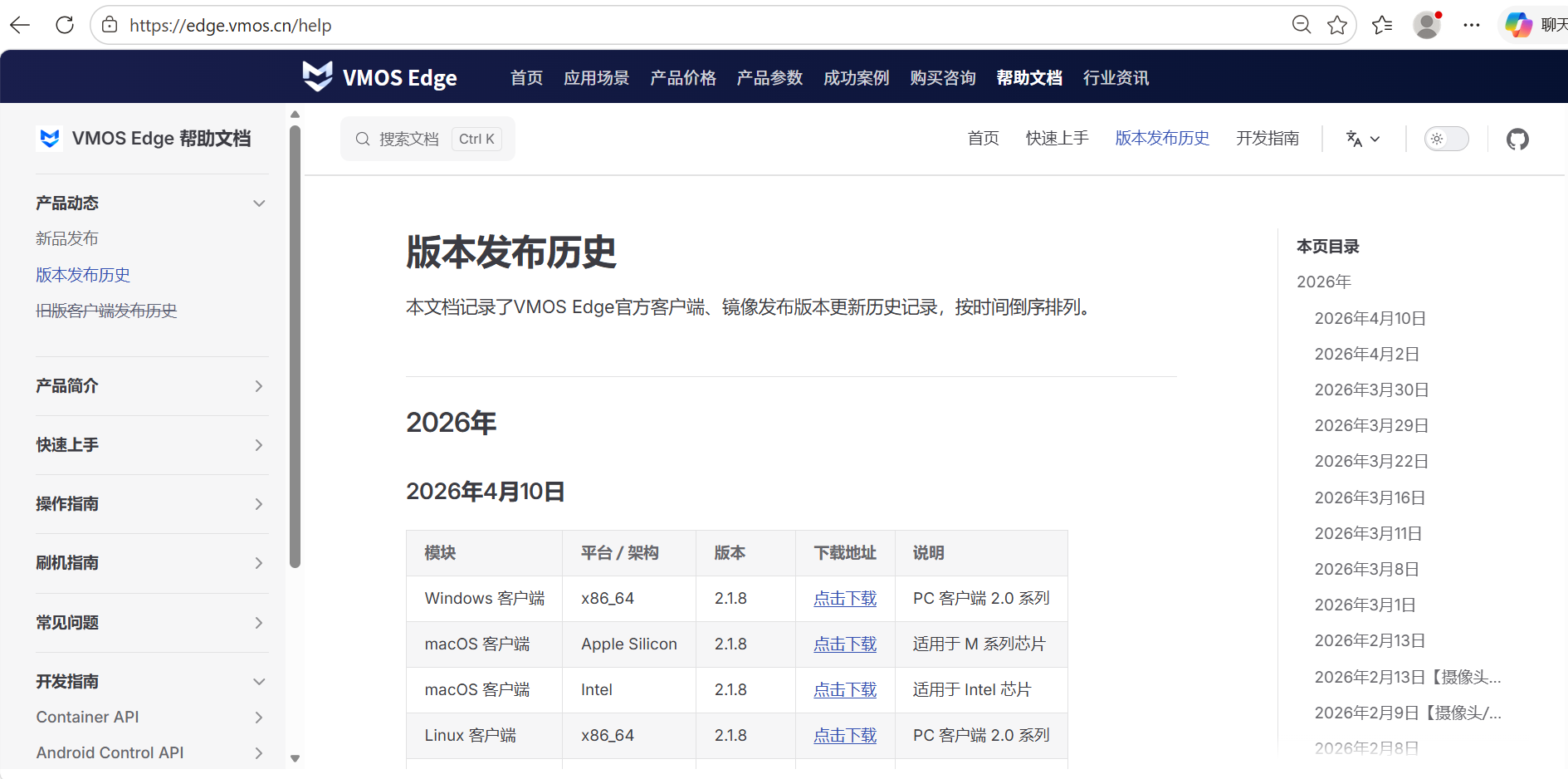Click the VMOS Edge logo in header

click(379, 77)
